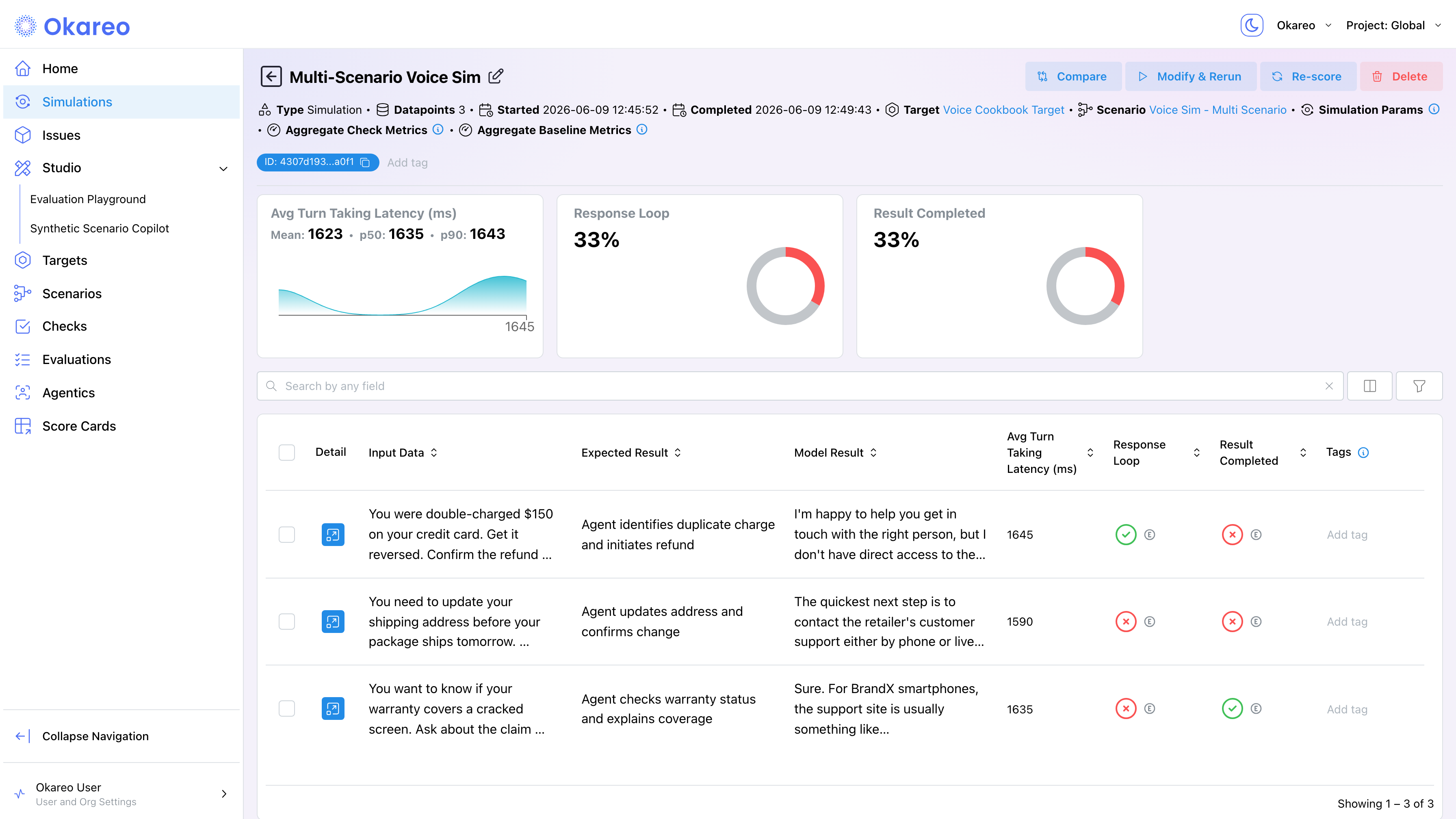The image size is (1456, 819).
Task: Collapse the Studio section chevron
Action: tap(224, 169)
